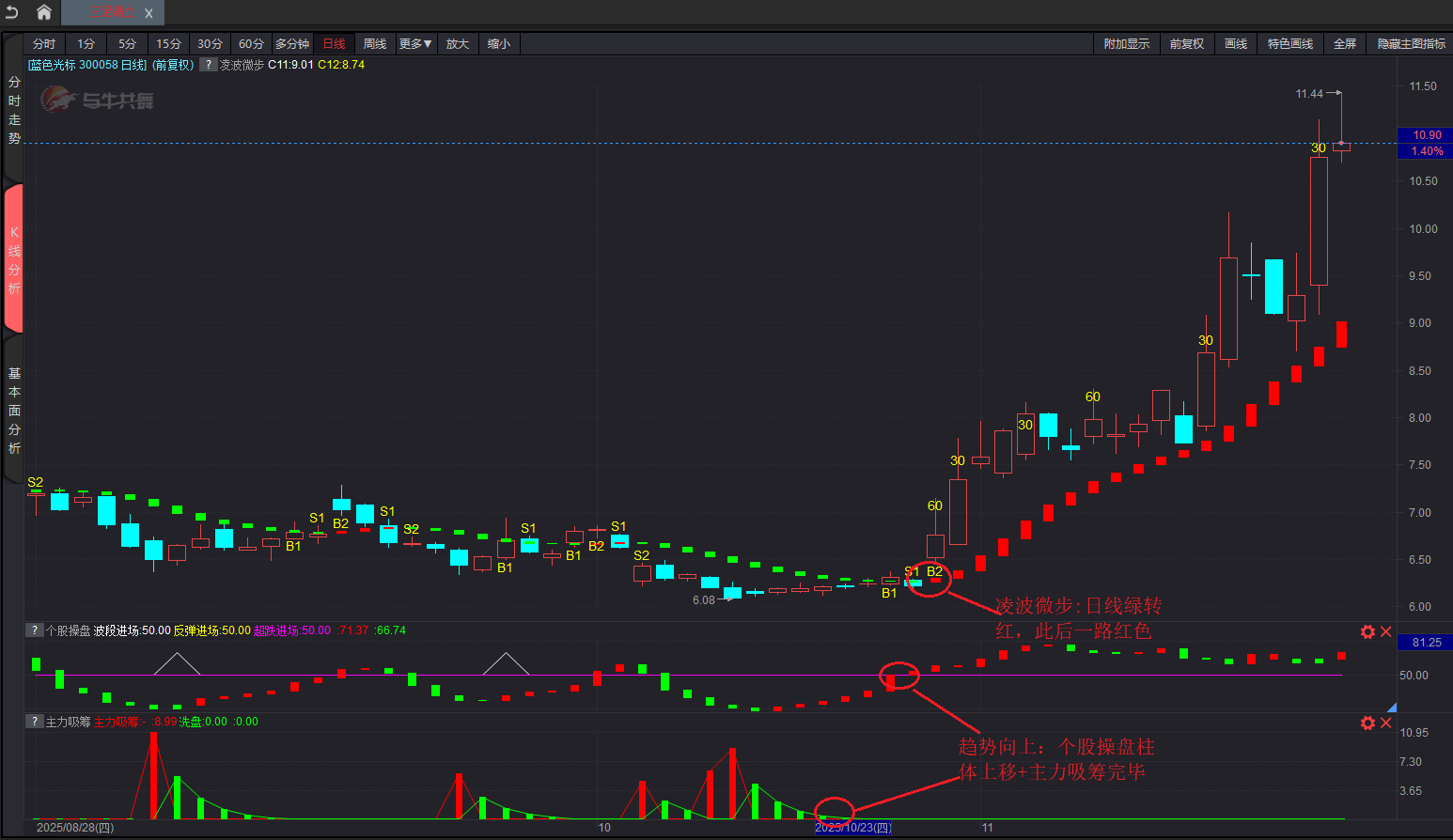This screenshot has width=1453, height=840.
Task: Go to the home screen icon
Action: [43, 12]
